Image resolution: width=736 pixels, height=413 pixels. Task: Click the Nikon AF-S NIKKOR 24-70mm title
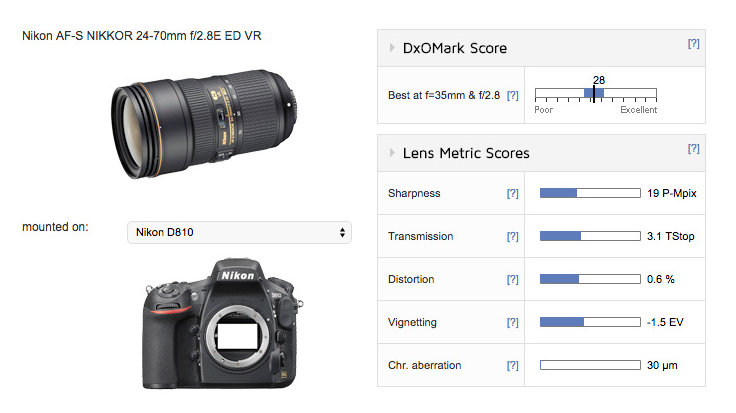(x=142, y=36)
